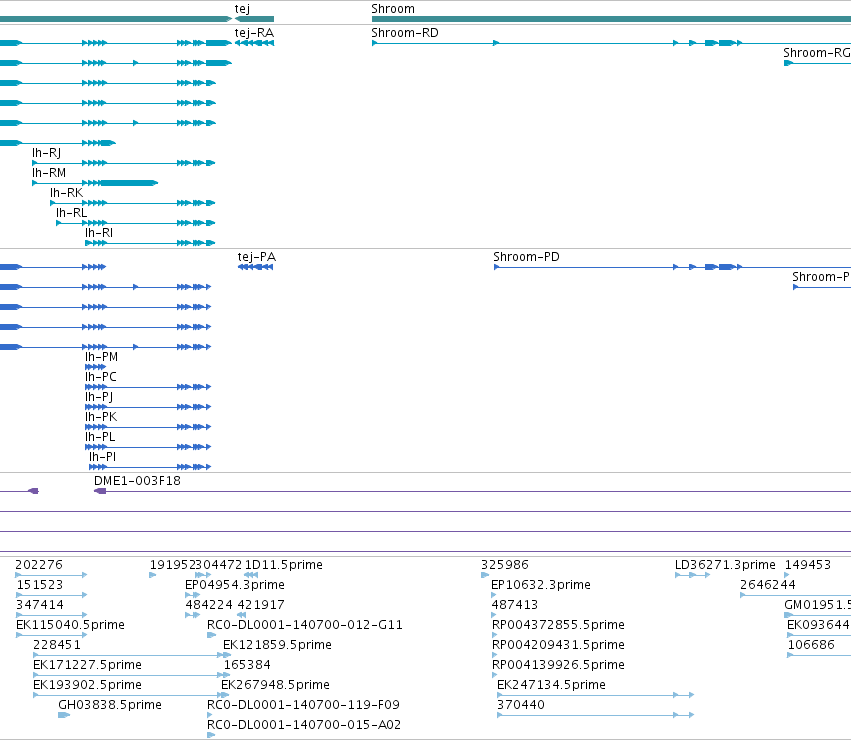Click the Ih-PI protein label
The width and height of the screenshot is (851, 740).
point(103,457)
